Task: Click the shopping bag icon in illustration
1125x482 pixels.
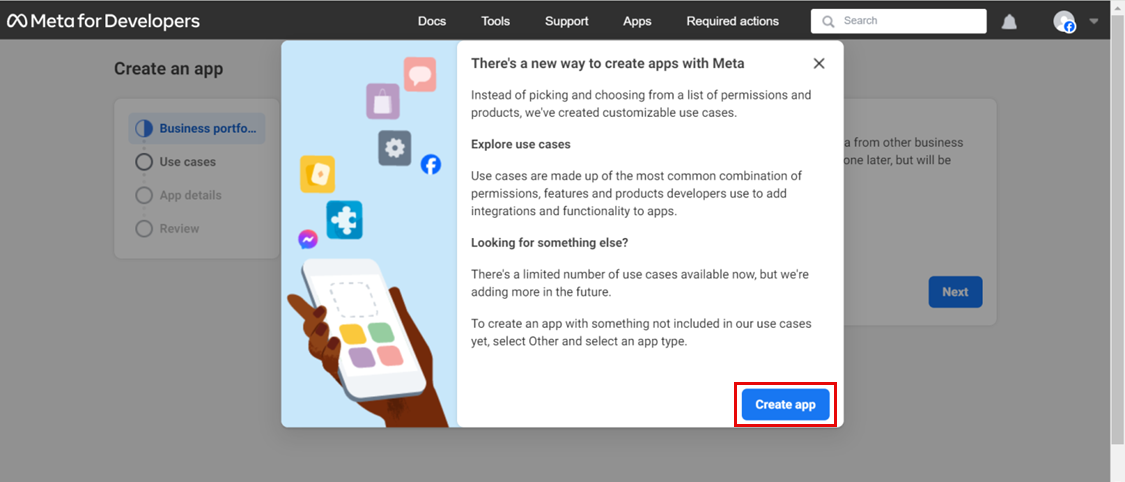Action: (x=383, y=101)
